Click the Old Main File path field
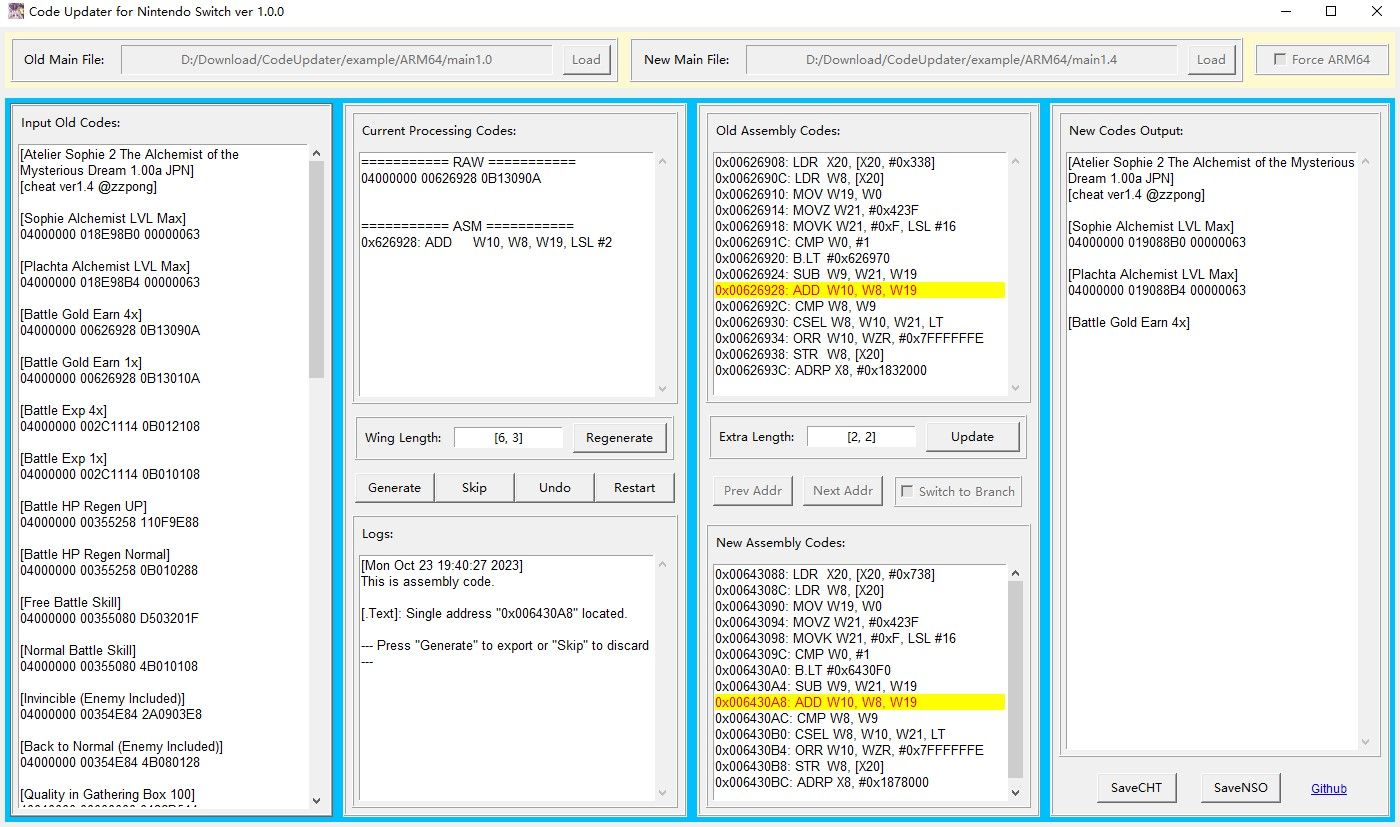This screenshot has width=1400, height=827. coord(337,59)
